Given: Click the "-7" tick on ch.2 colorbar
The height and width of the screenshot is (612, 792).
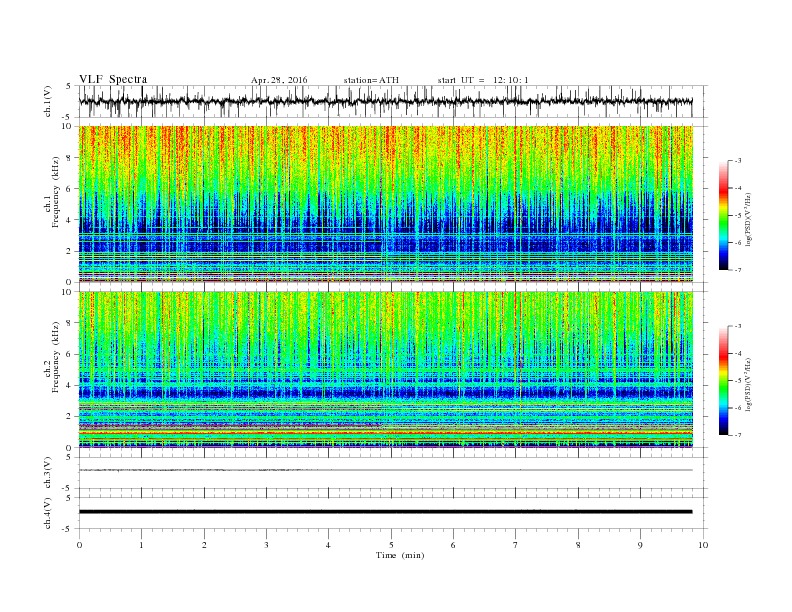Looking at the screenshot, I should point(737,435).
